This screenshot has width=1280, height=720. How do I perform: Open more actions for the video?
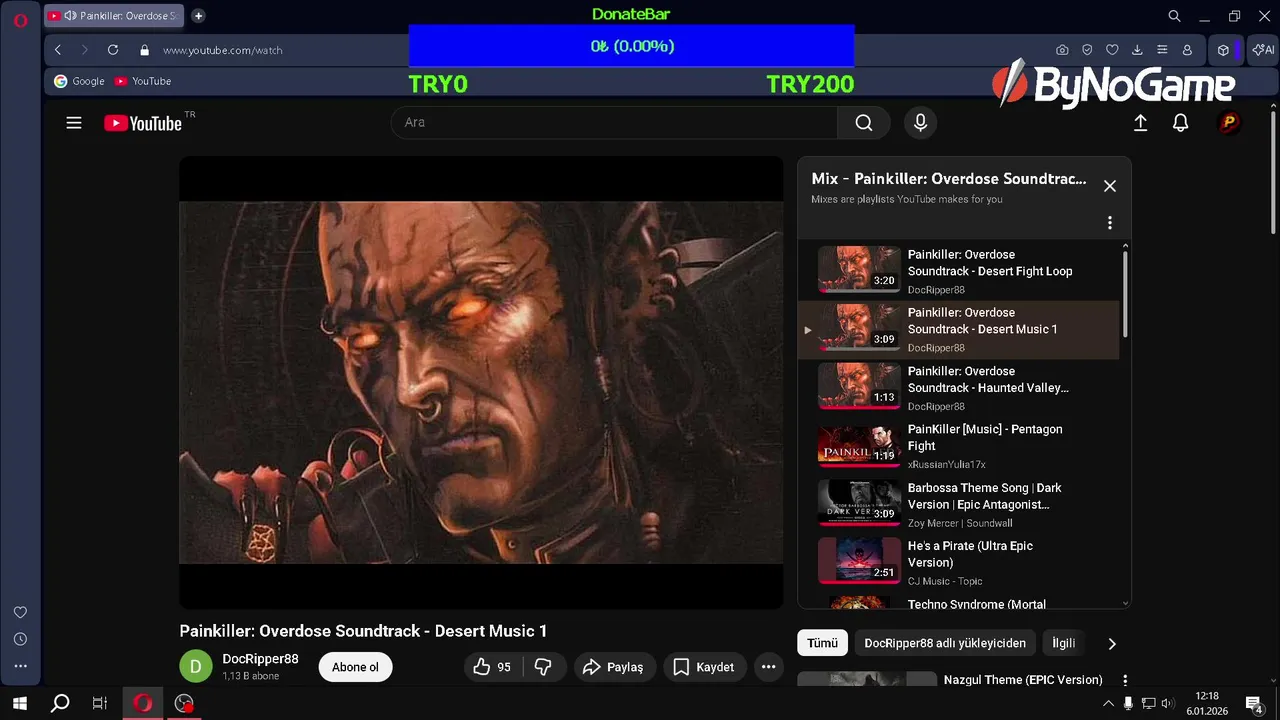[768, 667]
